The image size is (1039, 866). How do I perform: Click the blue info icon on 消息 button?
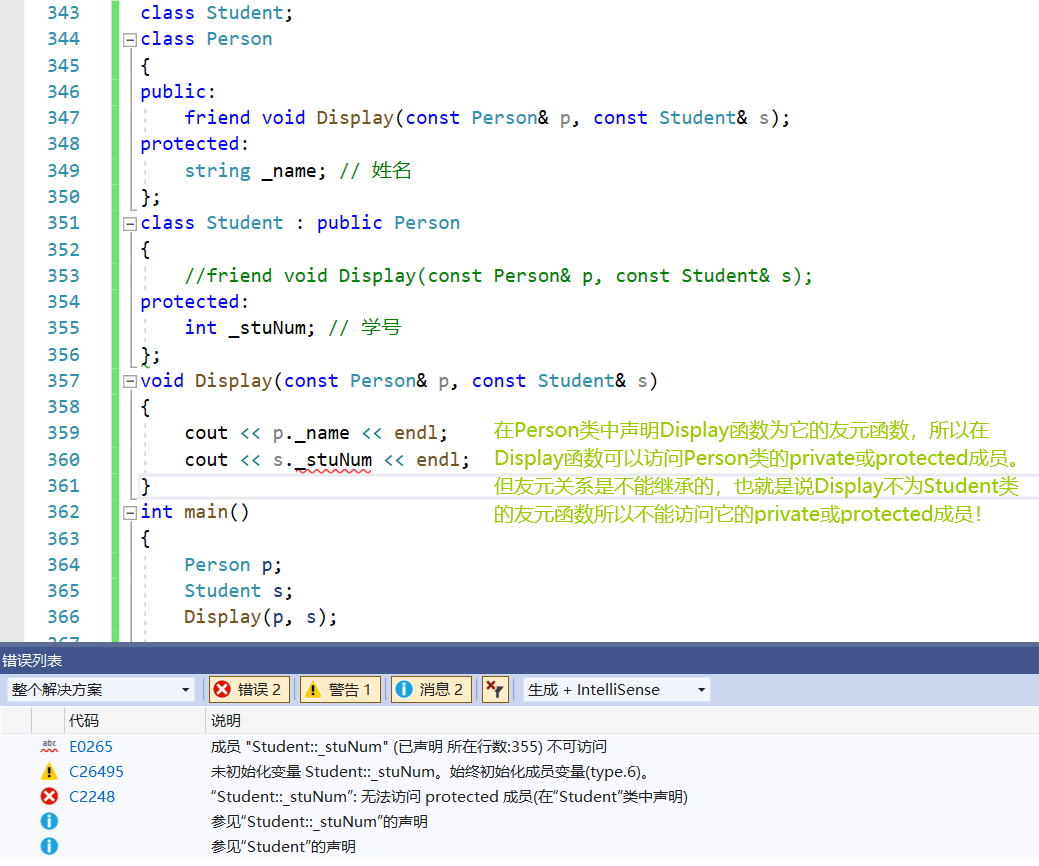coord(404,690)
